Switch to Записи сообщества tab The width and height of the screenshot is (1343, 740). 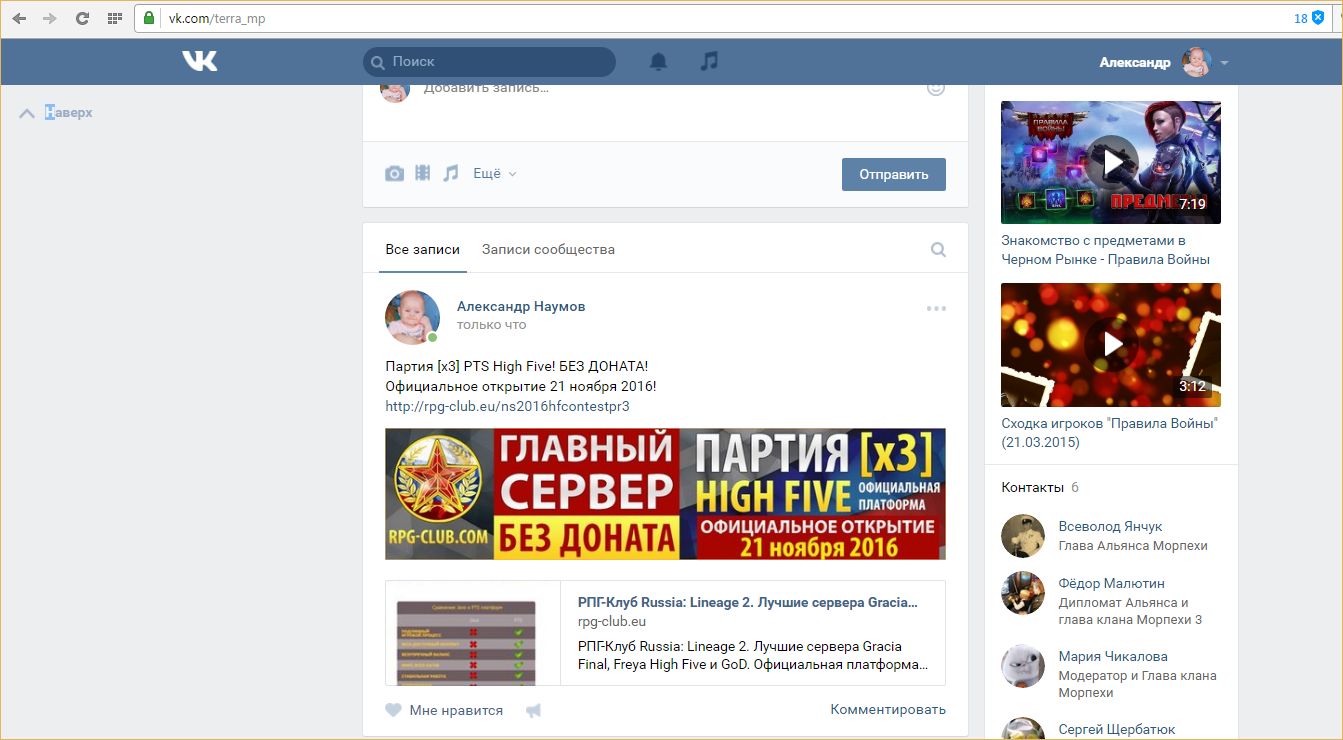click(548, 250)
